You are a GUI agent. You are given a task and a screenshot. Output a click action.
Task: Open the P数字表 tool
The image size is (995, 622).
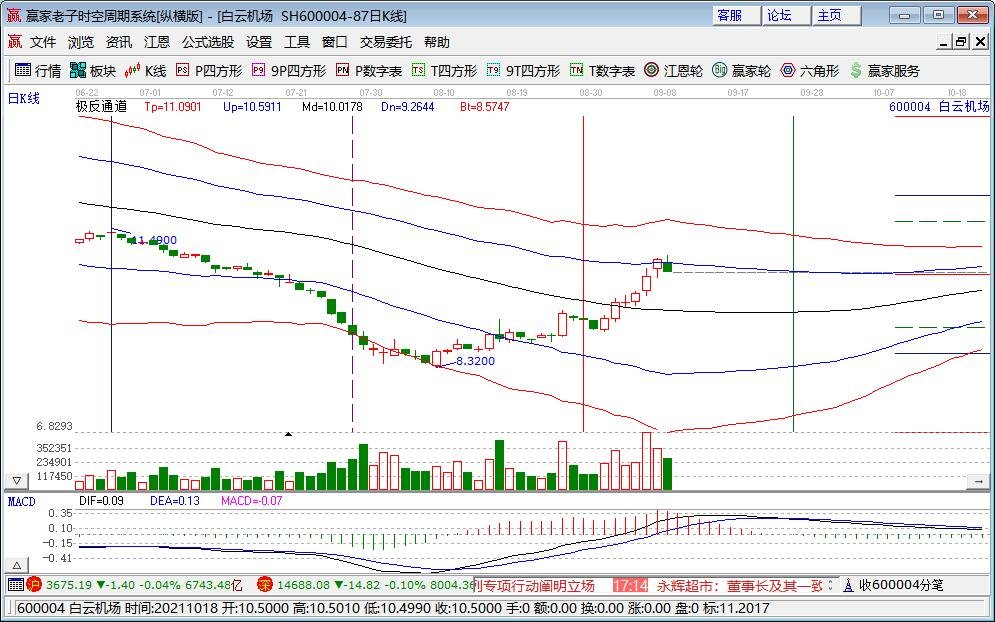(369, 70)
